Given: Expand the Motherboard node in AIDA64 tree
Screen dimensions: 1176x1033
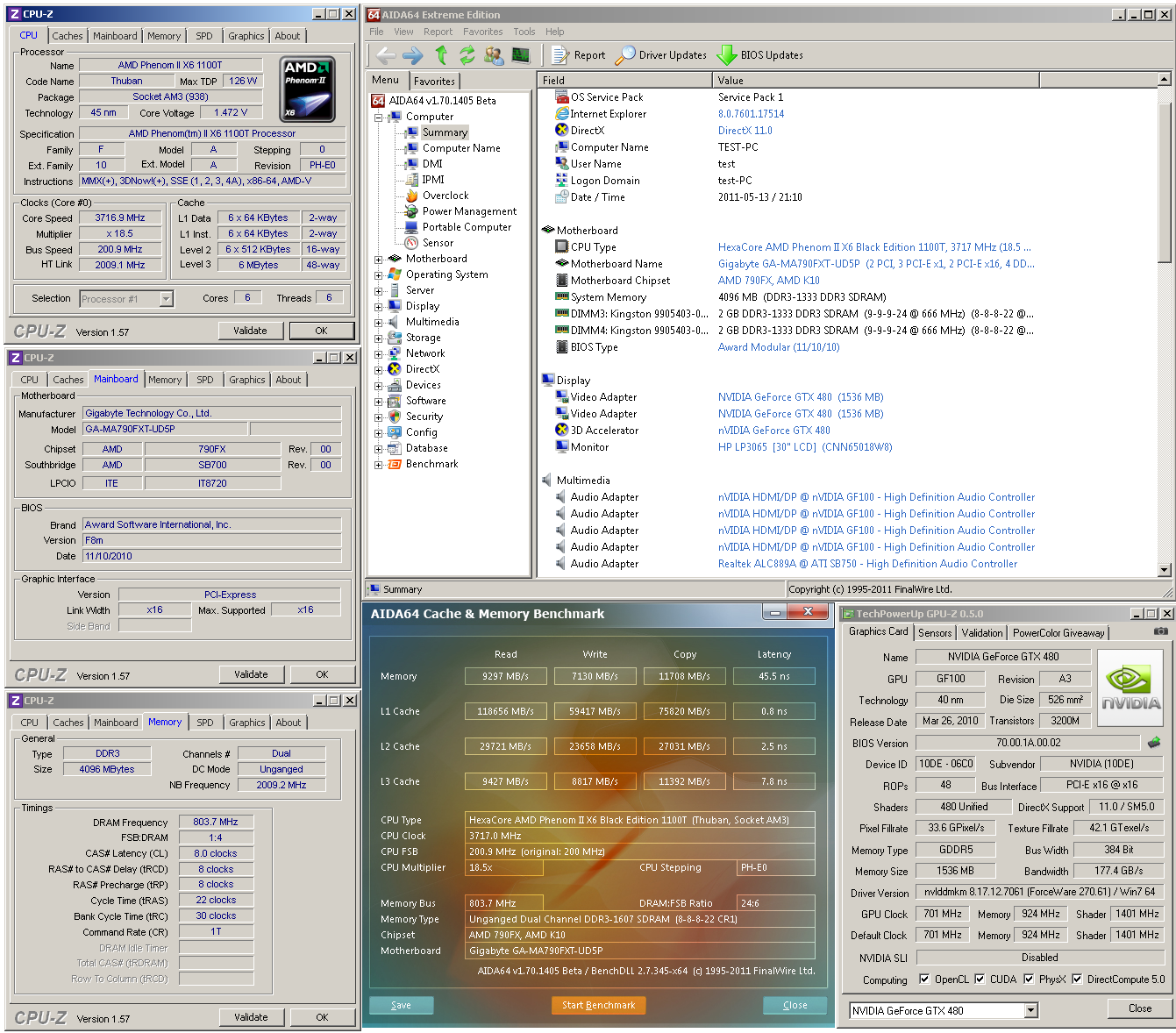Looking at the screenshot, I should 379,260.
